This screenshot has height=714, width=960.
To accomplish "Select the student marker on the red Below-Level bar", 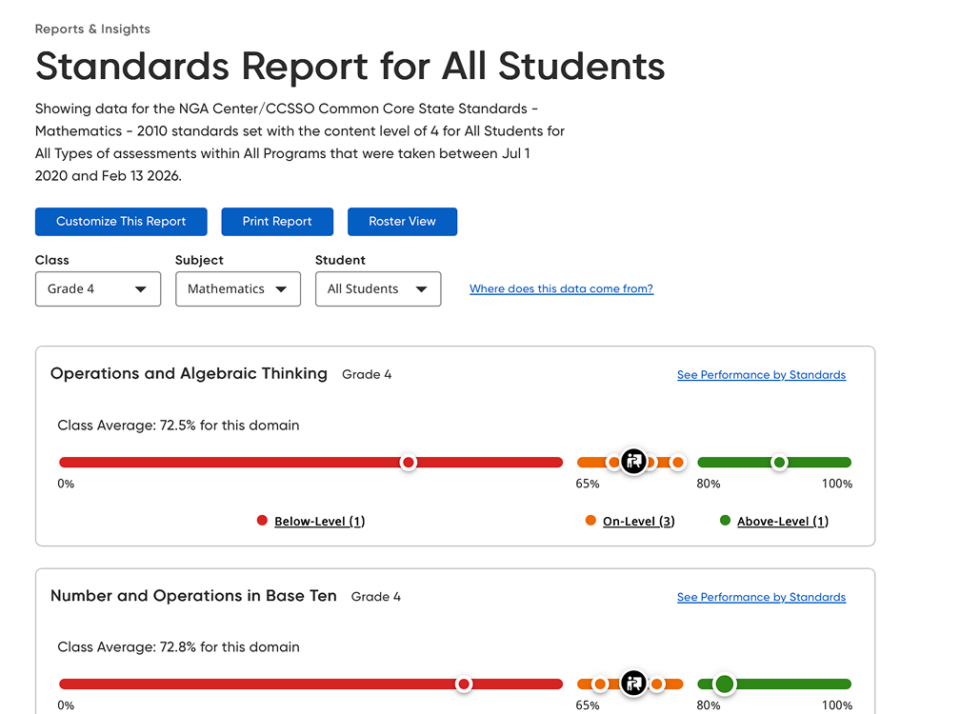I will click(408, 462).
